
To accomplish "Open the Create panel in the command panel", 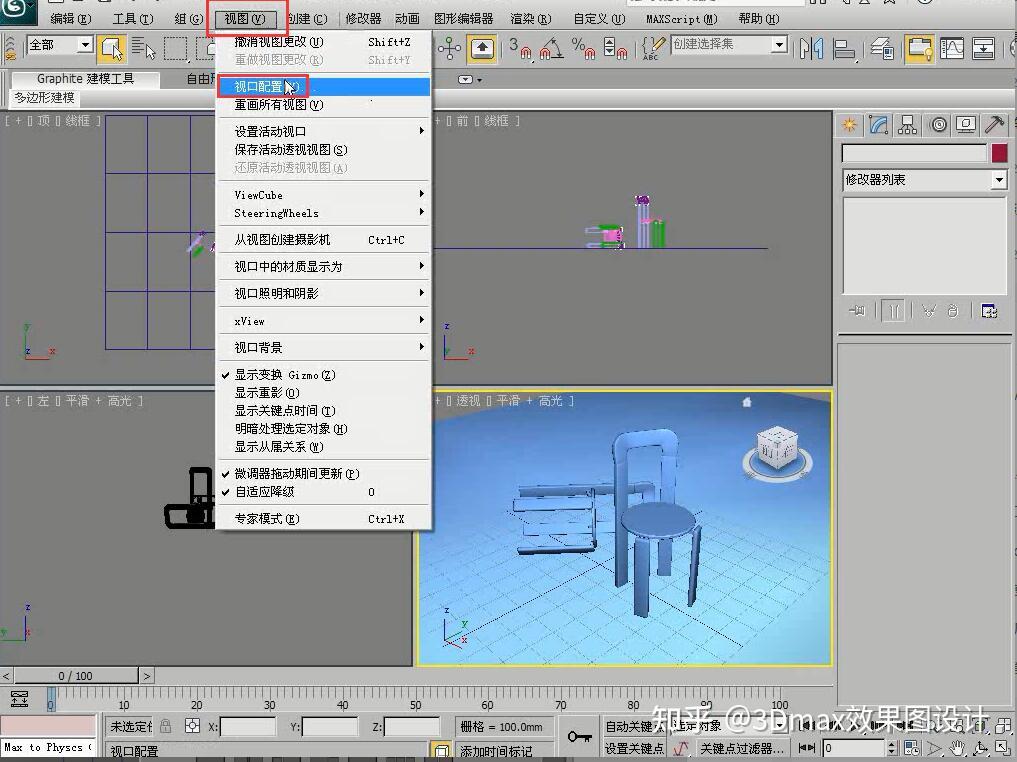I will pos(850,123).
